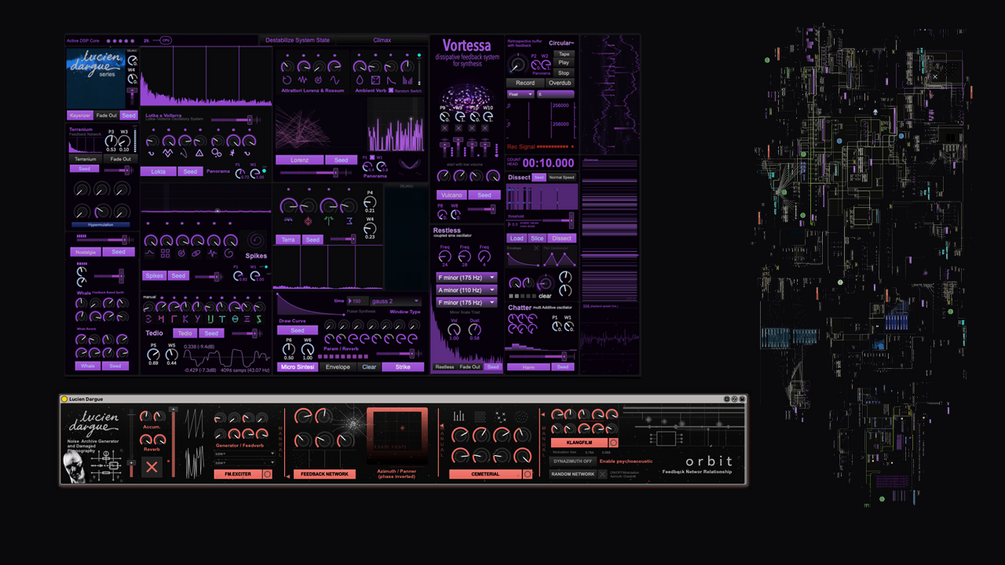The image size is (1005, 565).
Task: Select the crossed-square icon in Ambient Verb
Action: 376,80
